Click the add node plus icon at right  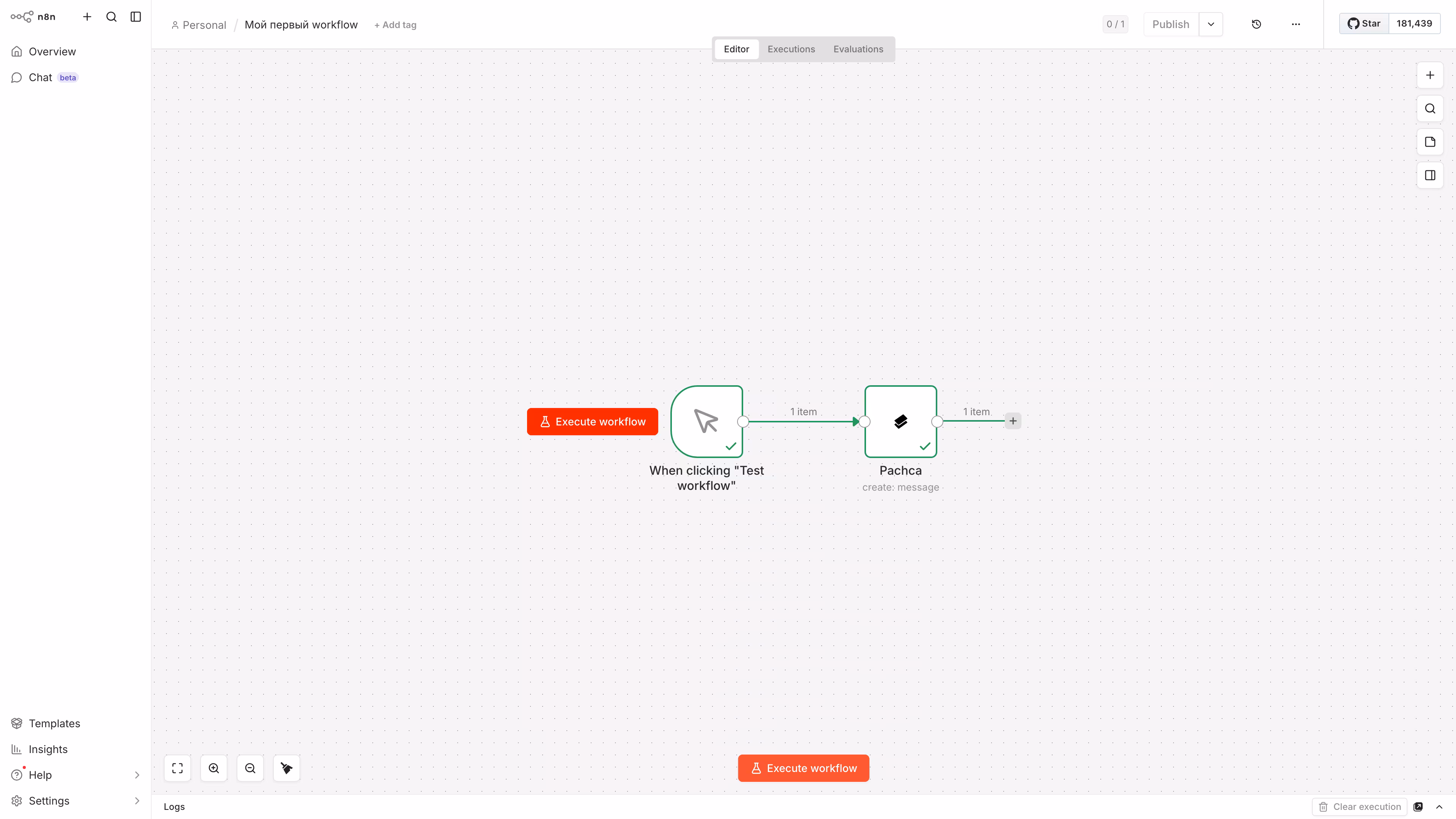[1430, 75]
